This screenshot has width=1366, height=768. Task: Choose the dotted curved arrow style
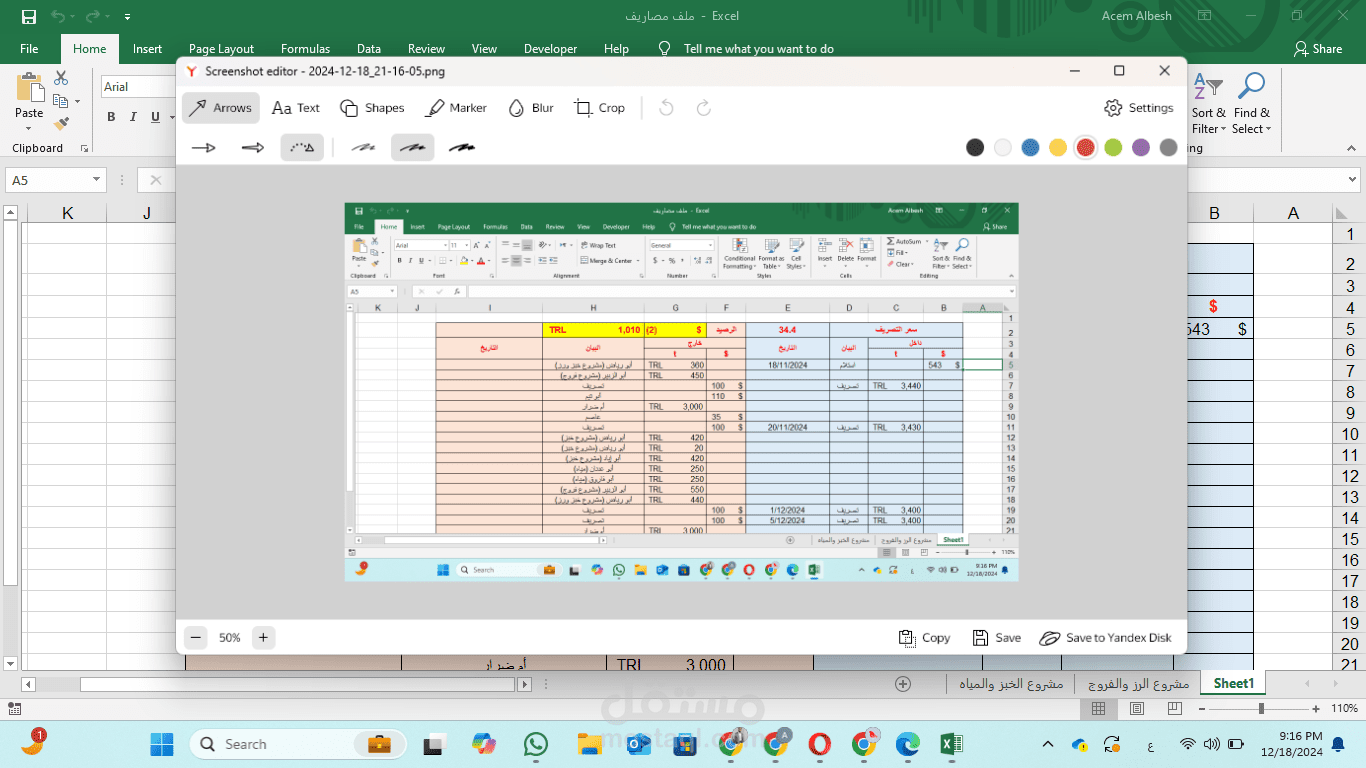pyautogui.click(x=302, y=148)
